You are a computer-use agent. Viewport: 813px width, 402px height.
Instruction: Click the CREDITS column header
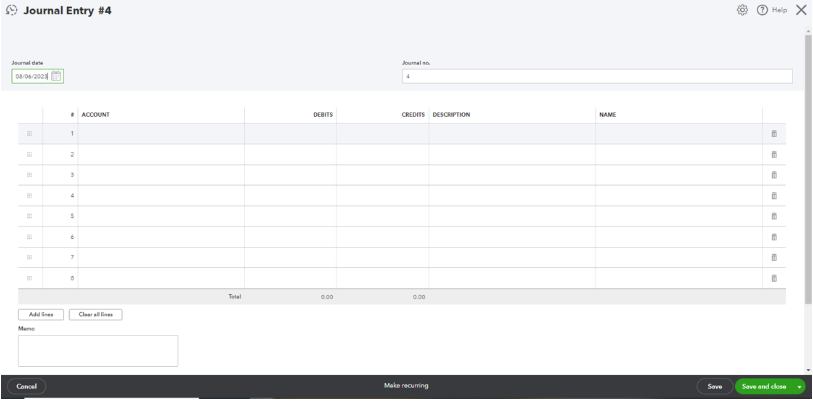tap(413, 115)
